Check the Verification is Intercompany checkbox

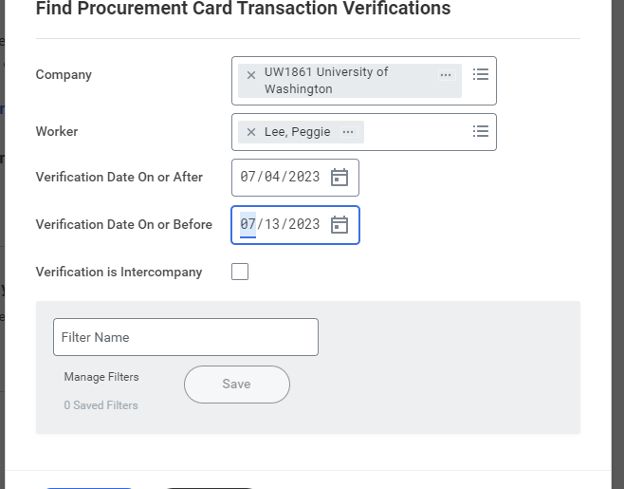(x=240, y=272)
